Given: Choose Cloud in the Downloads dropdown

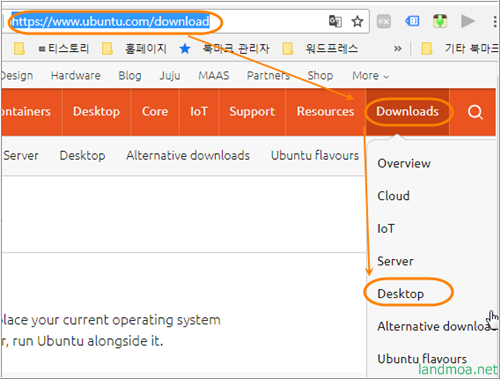Looking at the screenshot, I should point(393,196).
